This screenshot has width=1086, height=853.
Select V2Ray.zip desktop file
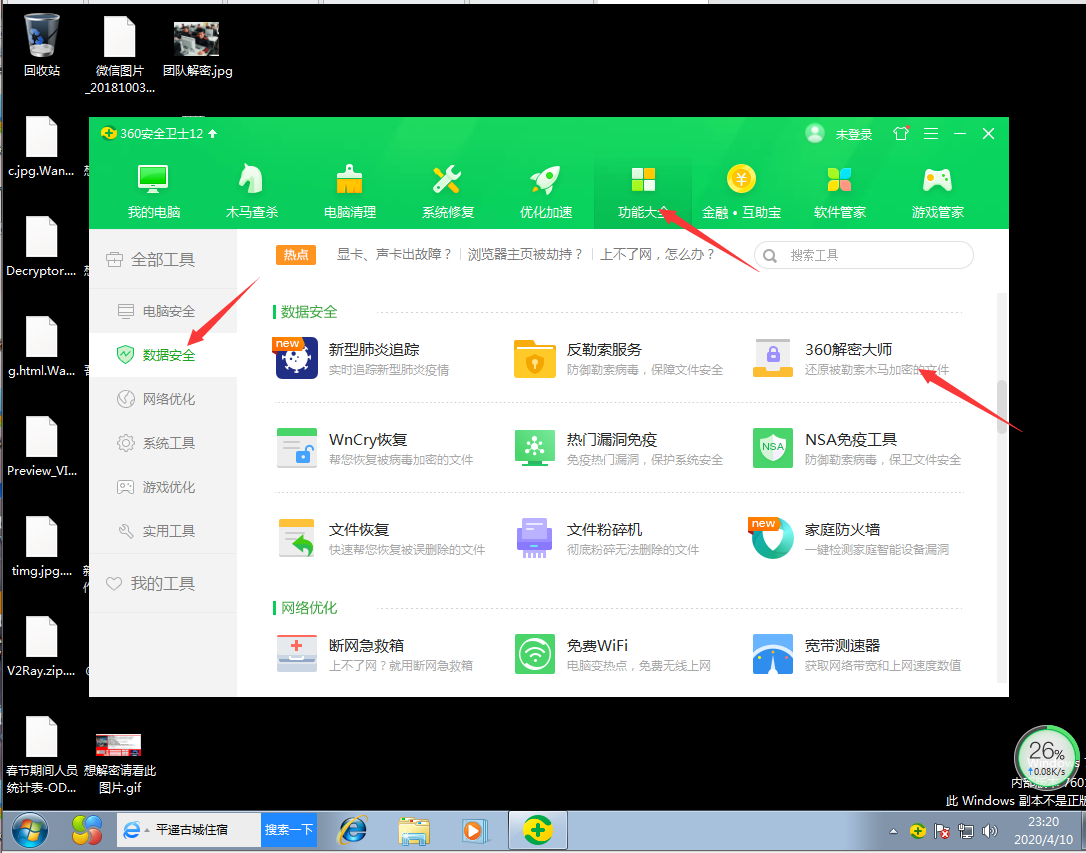(x=42, y=647)
